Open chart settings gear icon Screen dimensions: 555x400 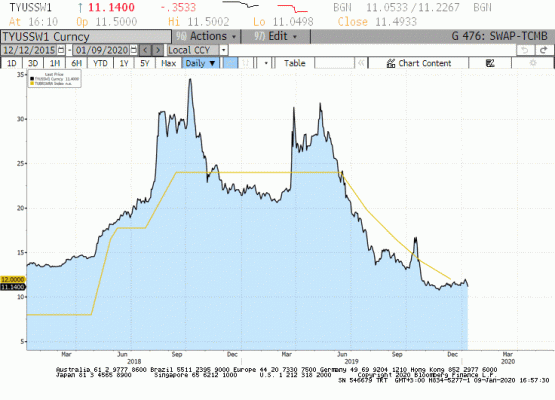tap(533, 63)
